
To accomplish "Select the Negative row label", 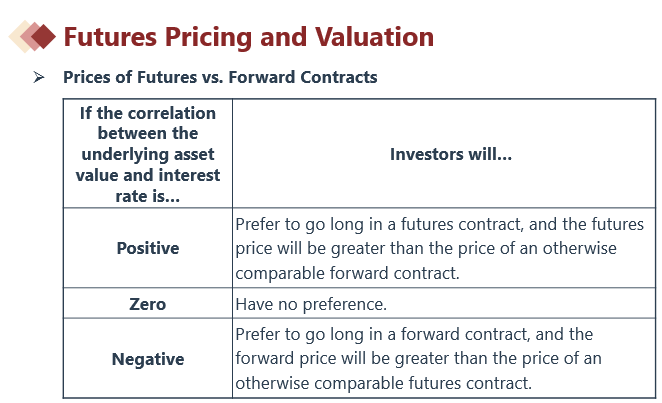I will 148,359.
